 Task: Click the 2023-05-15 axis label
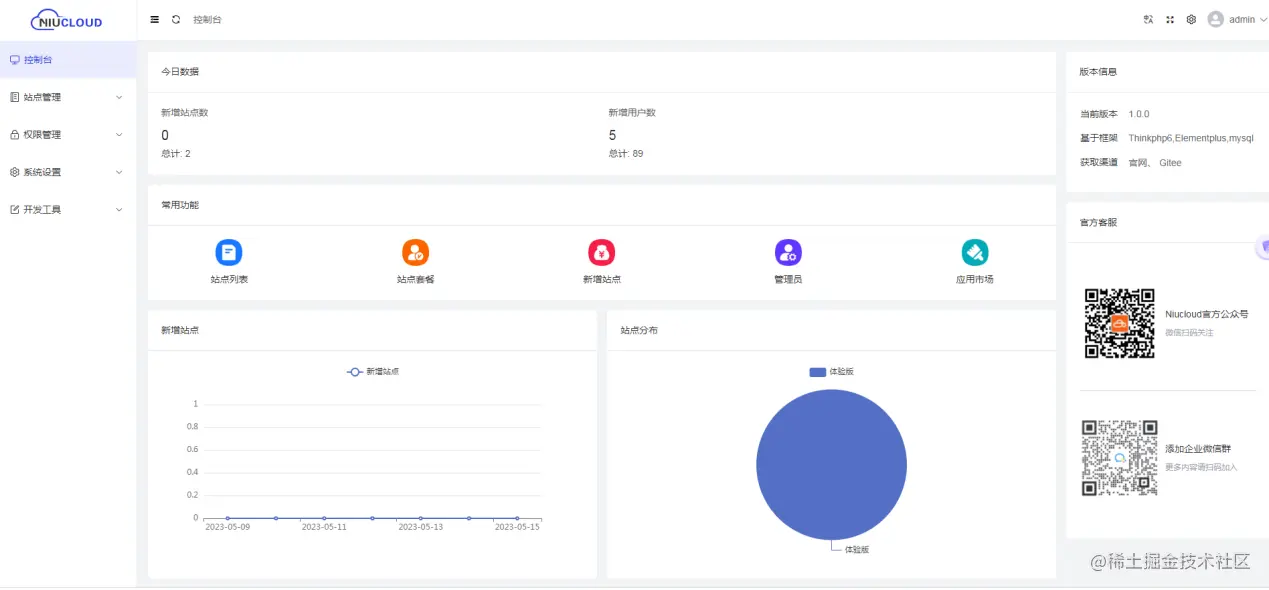(517, 527)
